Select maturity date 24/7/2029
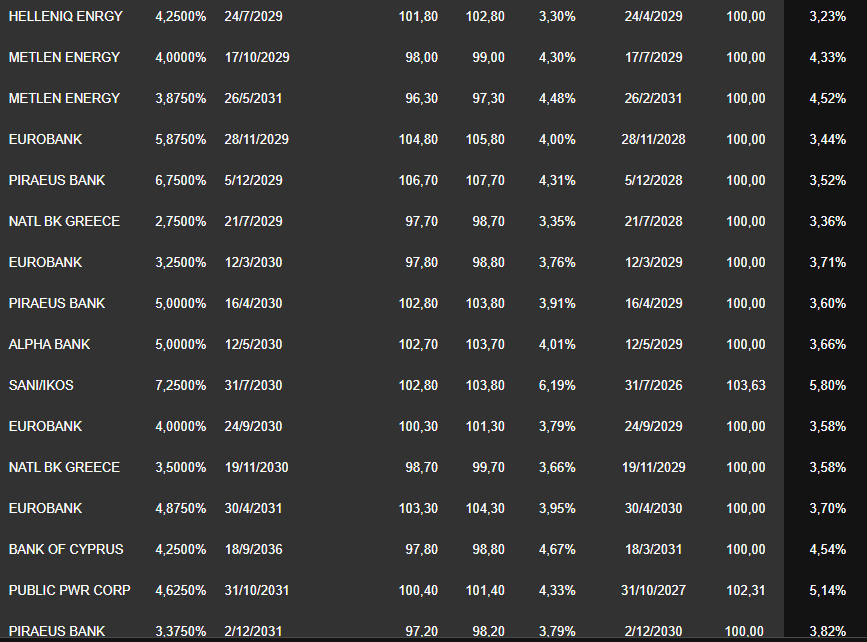Image resolution: width=867 pixels, height=642 pixels. pyautogui.click(x=253, y=17)
